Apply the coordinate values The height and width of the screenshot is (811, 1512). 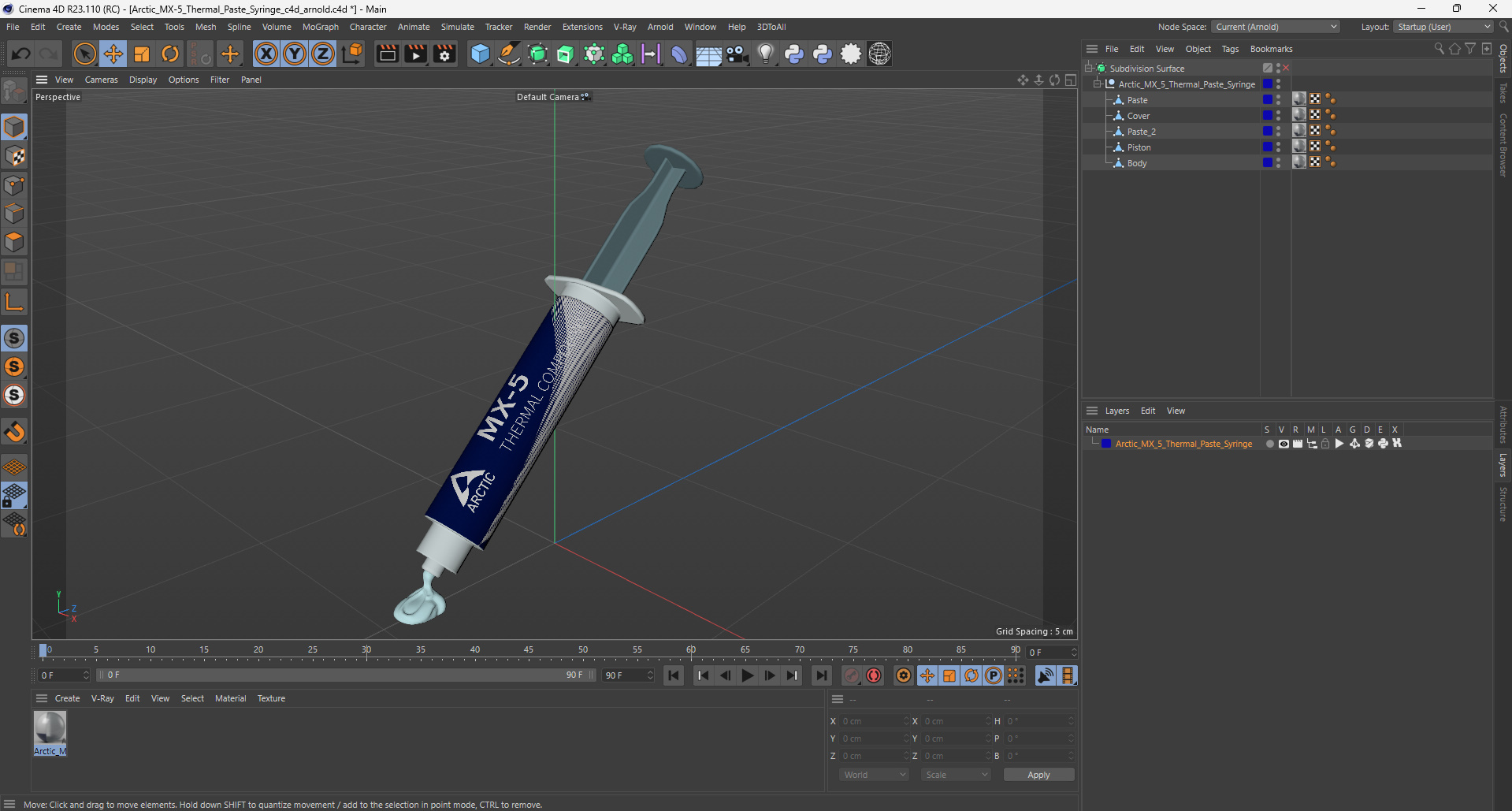click(x=1038, y=775)
